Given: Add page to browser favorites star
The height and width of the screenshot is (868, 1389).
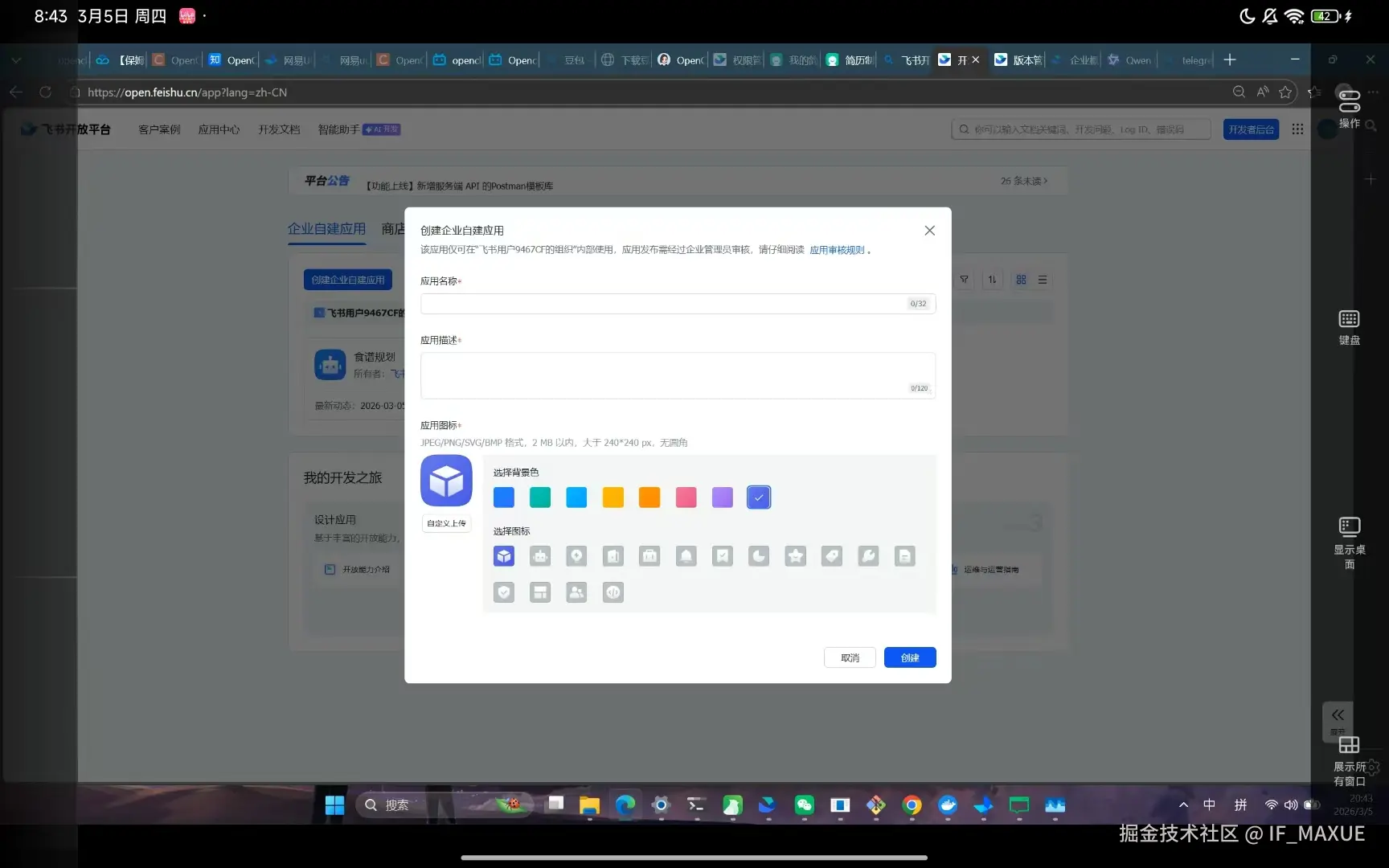Looking at the screenshot, I should pyautogui.click(x=1285, y=92).
